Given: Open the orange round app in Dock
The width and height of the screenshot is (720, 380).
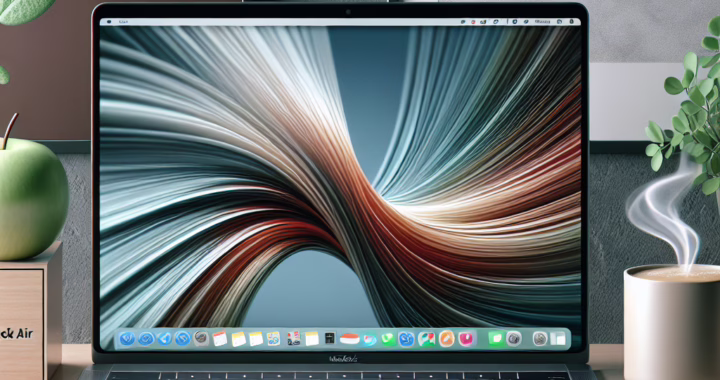Looking at the screenshot, I should (446, 339).
